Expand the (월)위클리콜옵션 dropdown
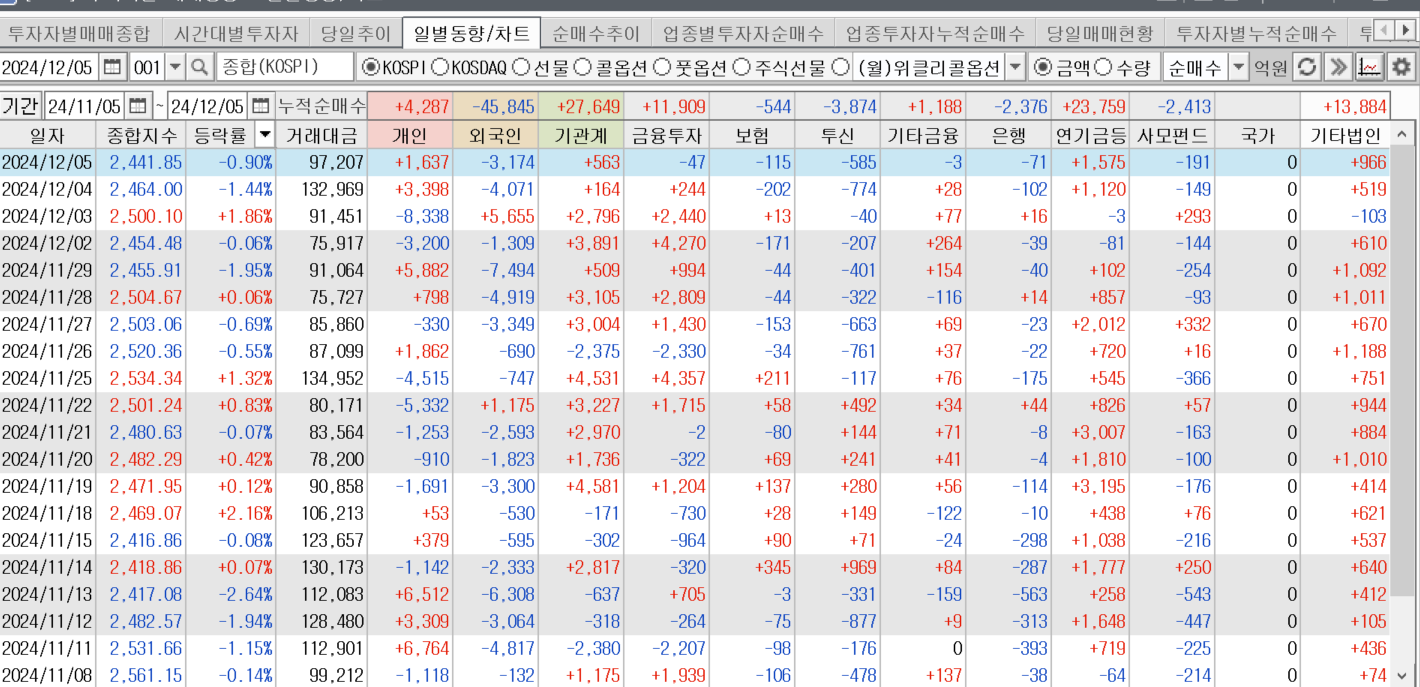Image resolution: width=1420 pixels, height=687 pixels. [x=1015, y=68]
